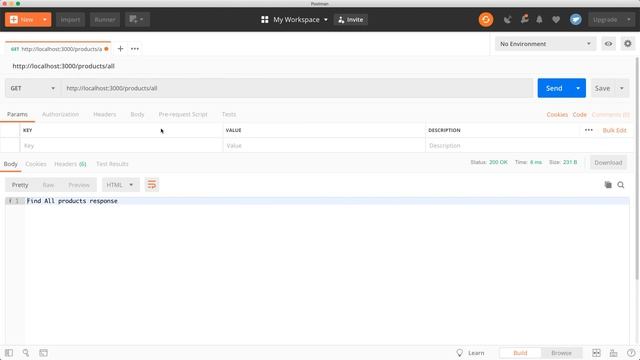Toggle sidebar icon in status bar
This screenshot has height=360, width=640.
(x=9, y=353)
